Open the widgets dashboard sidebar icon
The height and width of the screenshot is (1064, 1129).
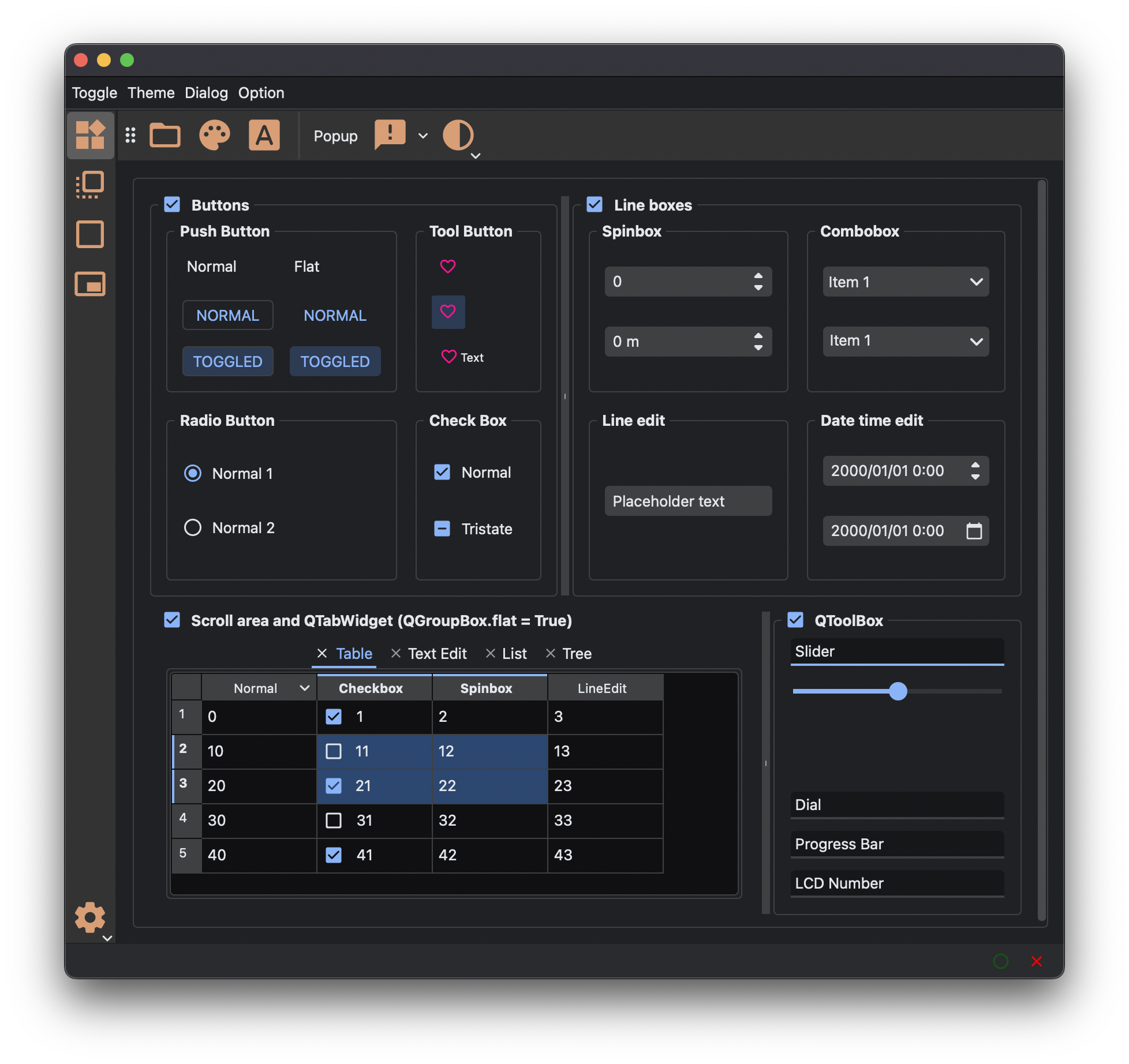[x=91, y=135]
